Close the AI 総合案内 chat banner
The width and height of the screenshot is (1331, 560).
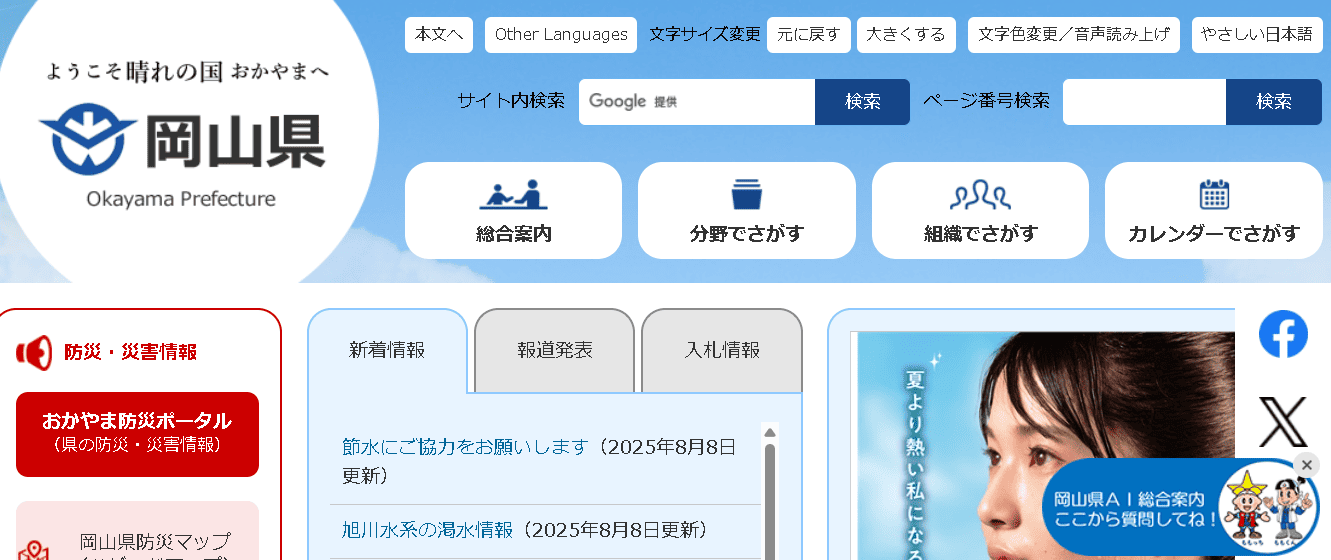click(1306, 465)
